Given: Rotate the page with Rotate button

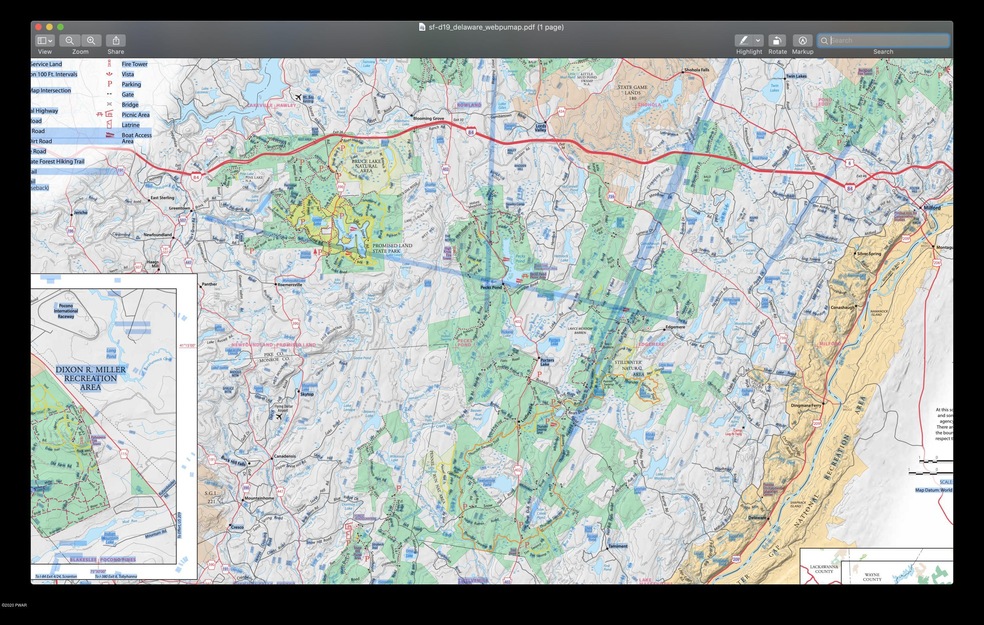Looking at the screenshot, I should click(x=777, y=40).
